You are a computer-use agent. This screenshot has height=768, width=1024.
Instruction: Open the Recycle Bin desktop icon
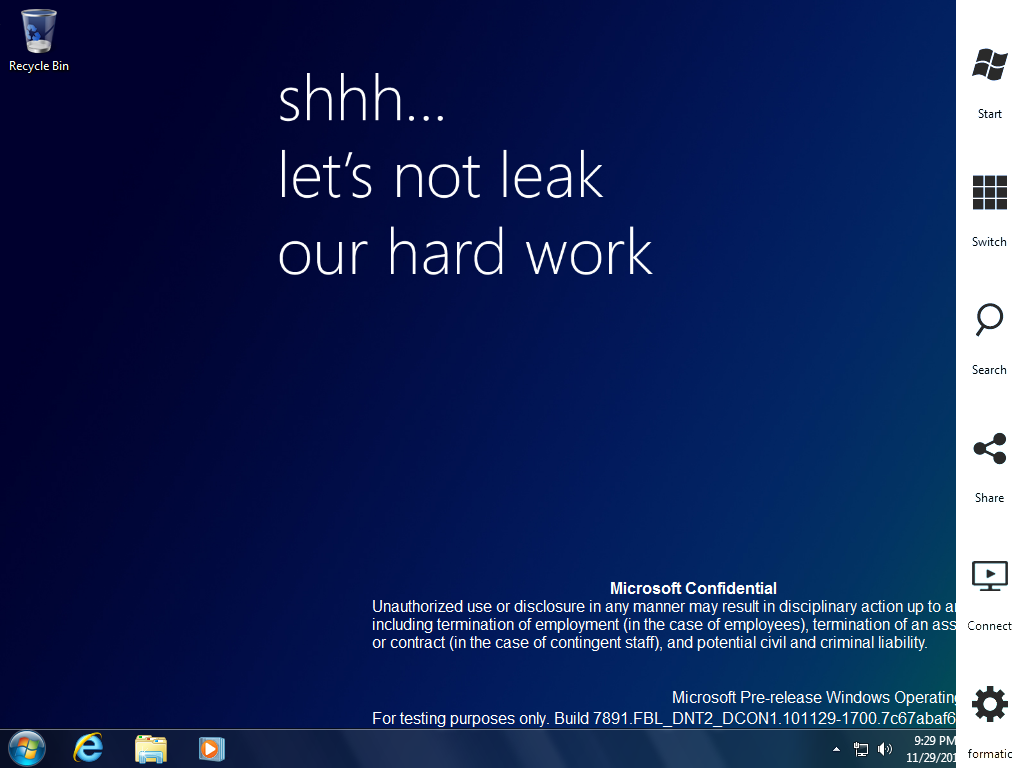39,40
